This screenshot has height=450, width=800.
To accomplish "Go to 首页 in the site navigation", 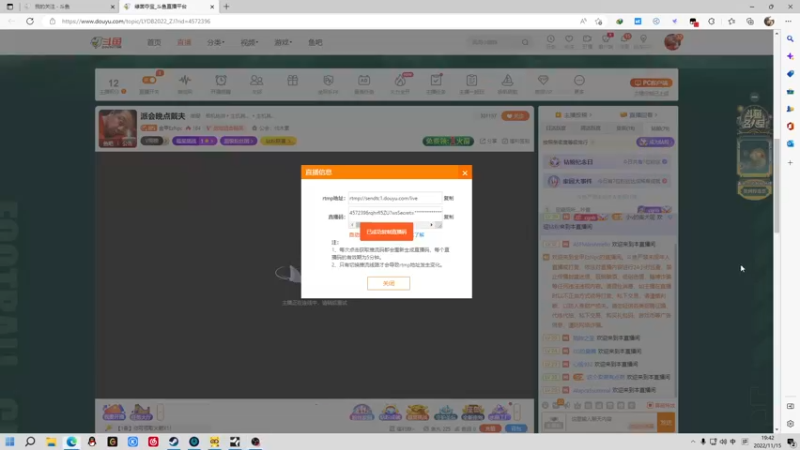I will coord(154,42).
